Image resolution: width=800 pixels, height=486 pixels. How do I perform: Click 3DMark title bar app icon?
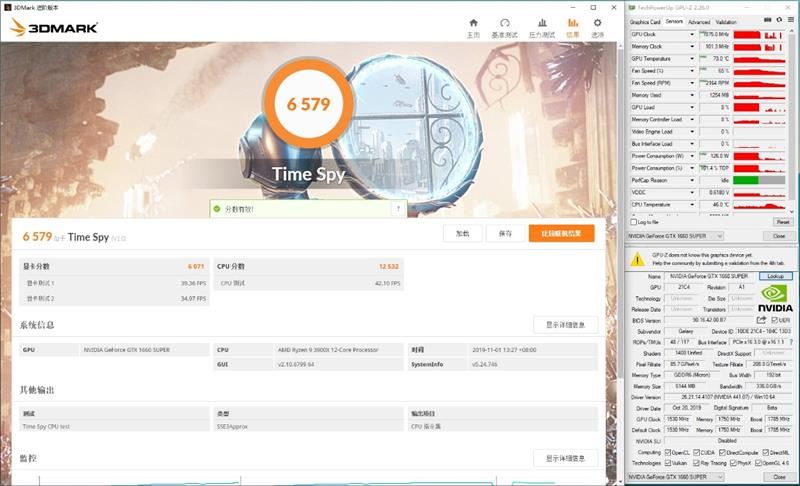pos(7,8)
